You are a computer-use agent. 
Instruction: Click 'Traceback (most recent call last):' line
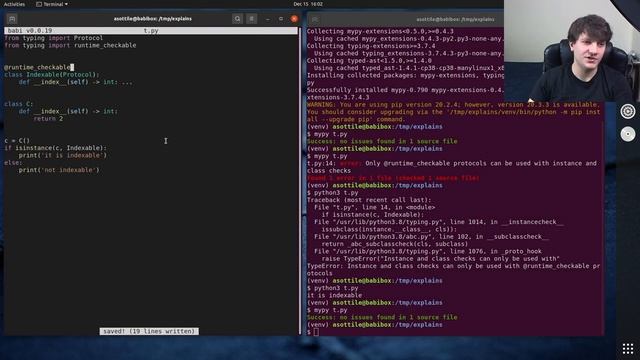[x=369, y=200]
